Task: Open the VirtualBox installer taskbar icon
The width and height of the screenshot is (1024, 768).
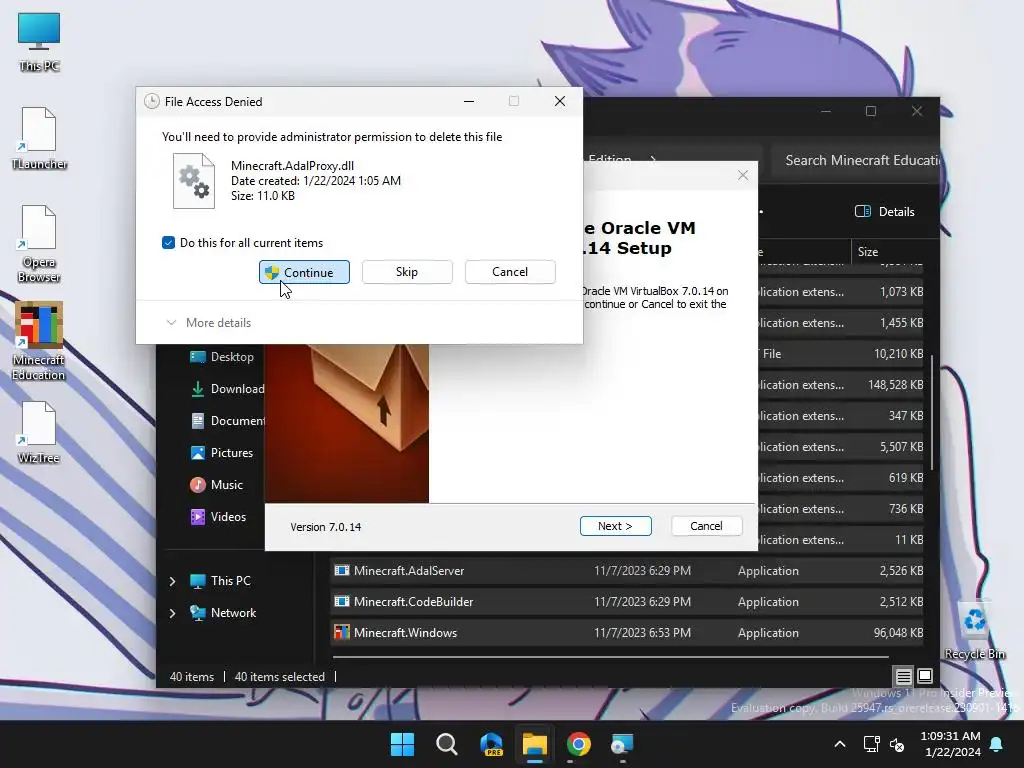Action: (x=622, y=744)
